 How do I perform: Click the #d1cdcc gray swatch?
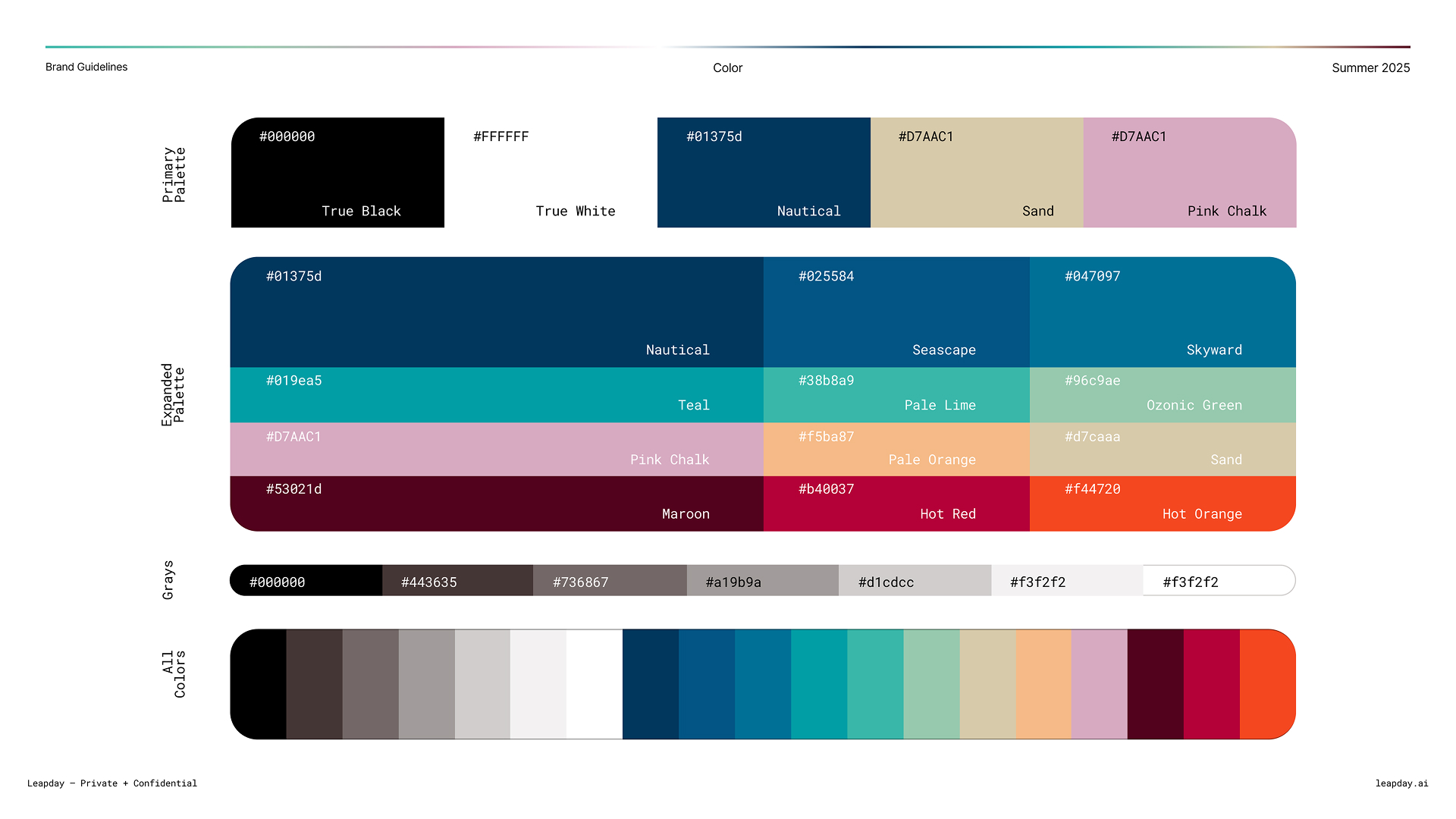click(x=915, y=581)
